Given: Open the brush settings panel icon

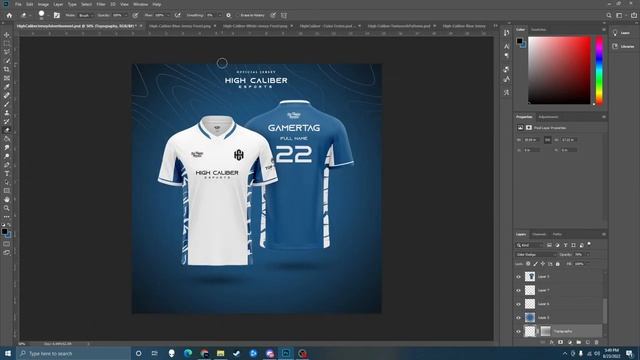Looking at the screenshot, I should (57, 15).
